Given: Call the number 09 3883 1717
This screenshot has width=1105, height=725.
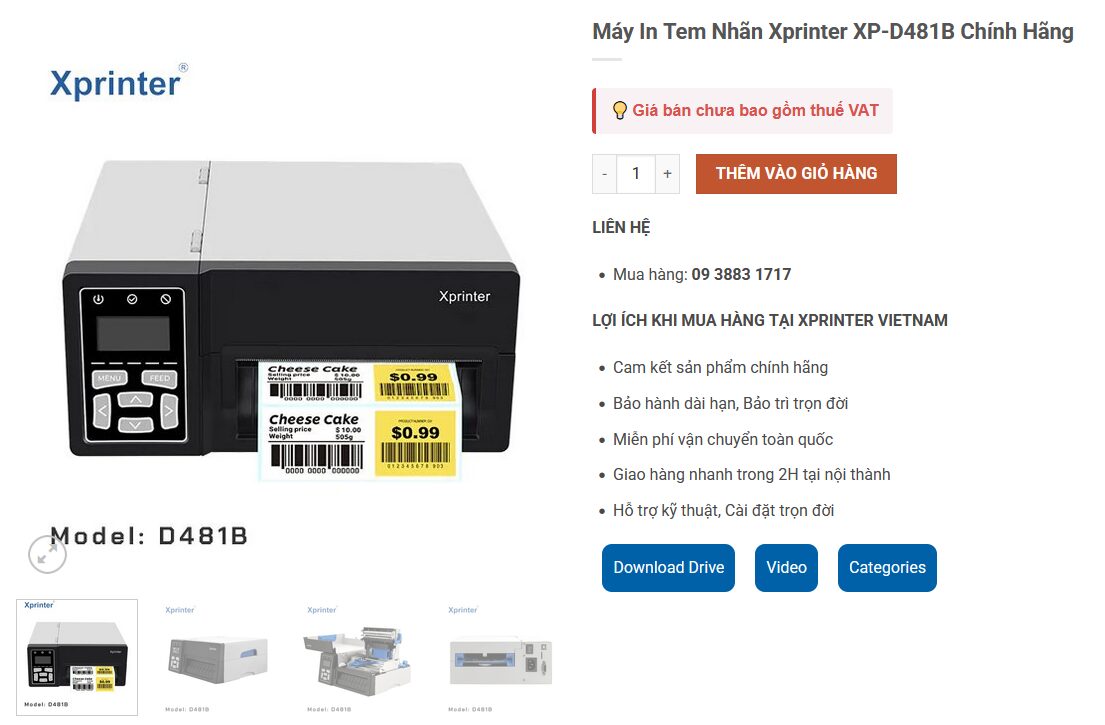Looking at the screenshot, I should 740,274.
